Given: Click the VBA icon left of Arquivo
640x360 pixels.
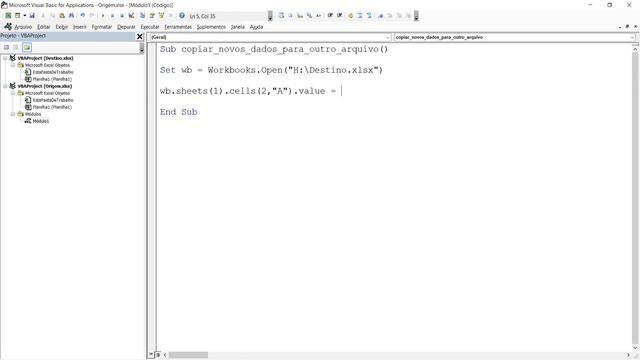Looking at the screenshot, I should [8, 27].
